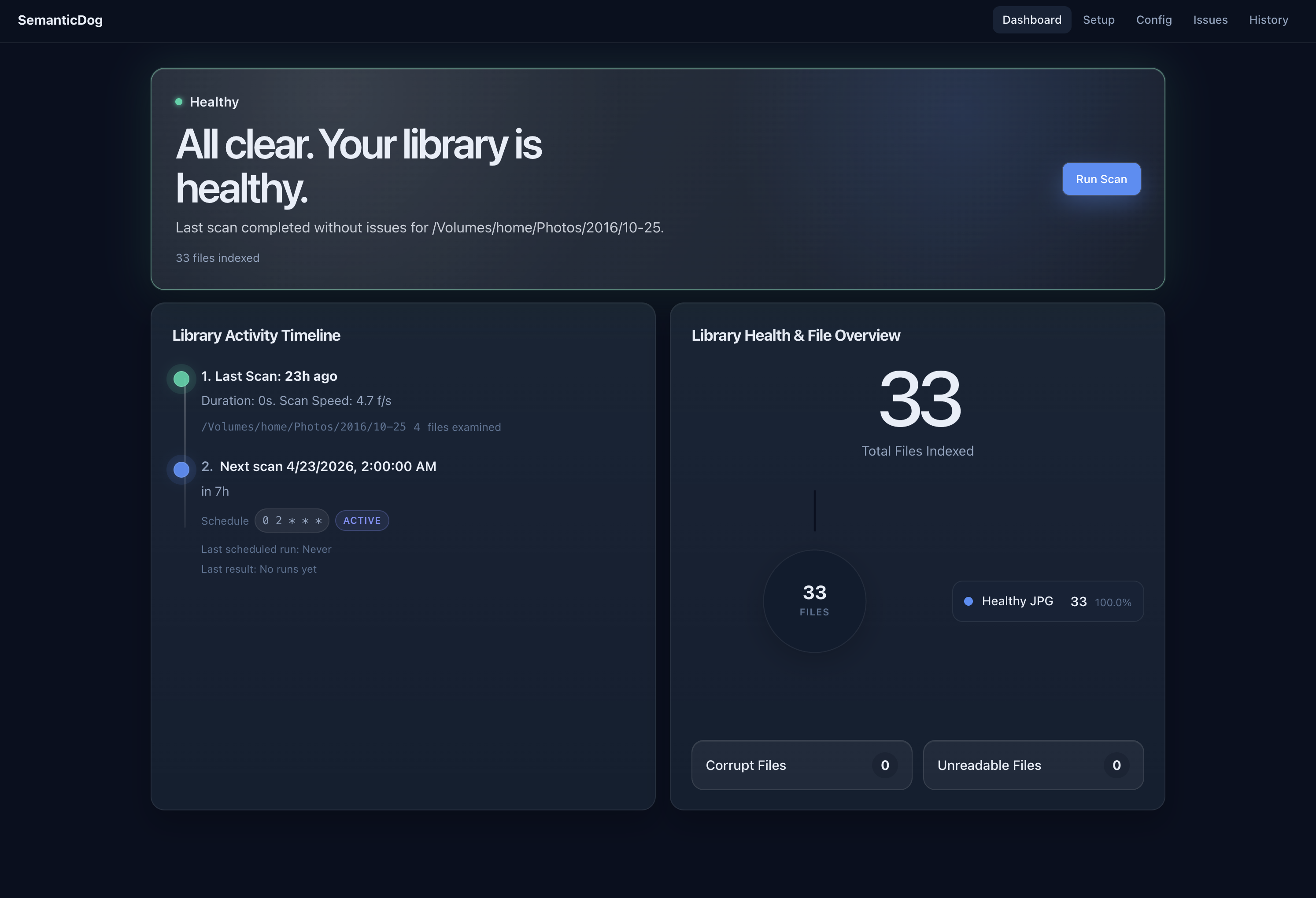Click the cron schedule 0 2 * * * chip
The image size is (1316, 898).
292,521
